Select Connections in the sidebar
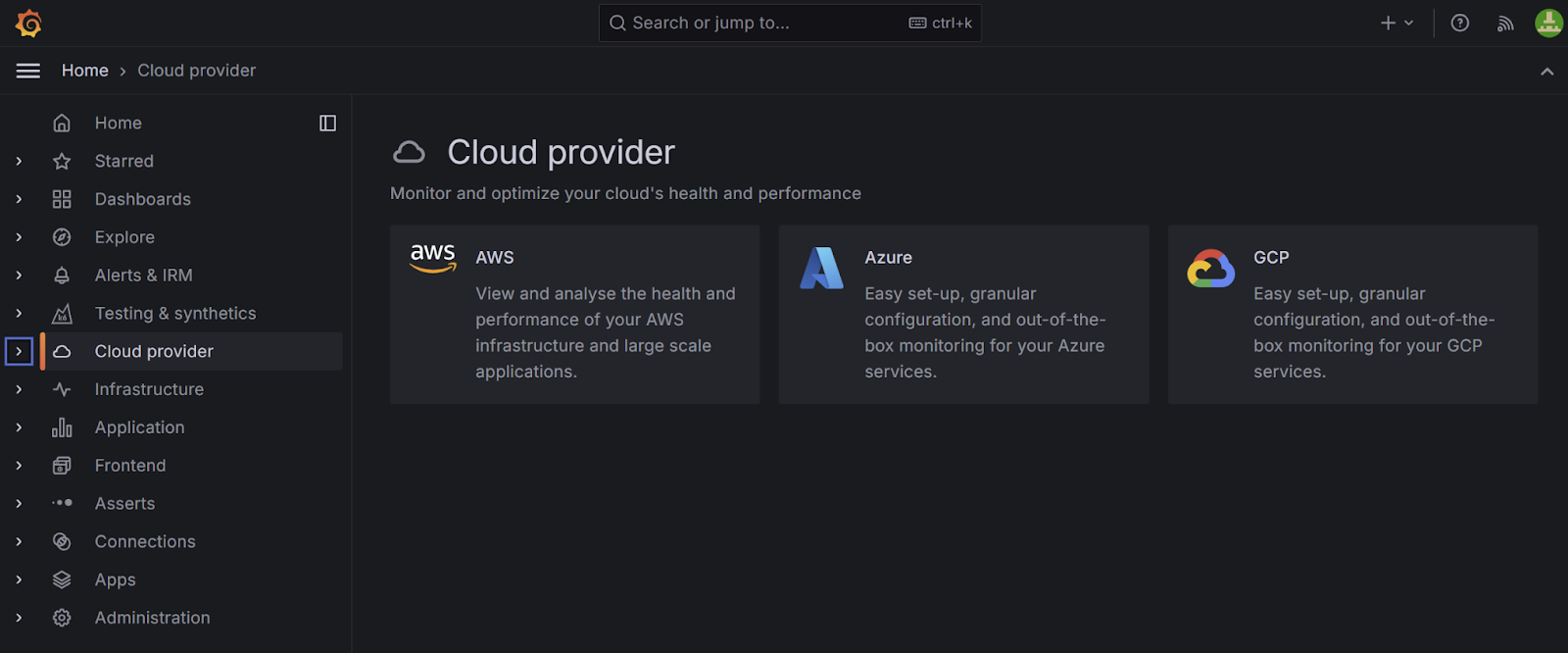 [145, 541]
